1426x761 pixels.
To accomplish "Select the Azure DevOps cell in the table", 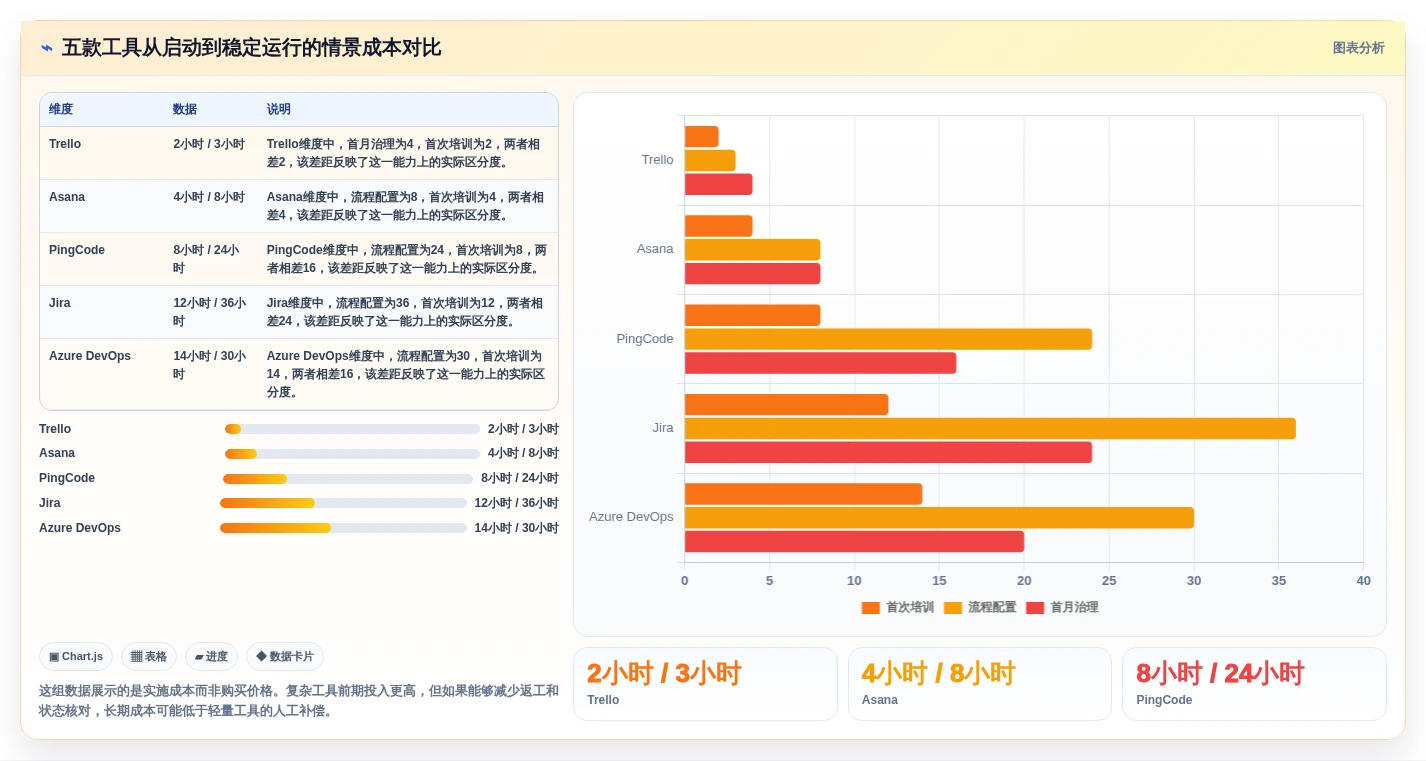I will [102, 374].
